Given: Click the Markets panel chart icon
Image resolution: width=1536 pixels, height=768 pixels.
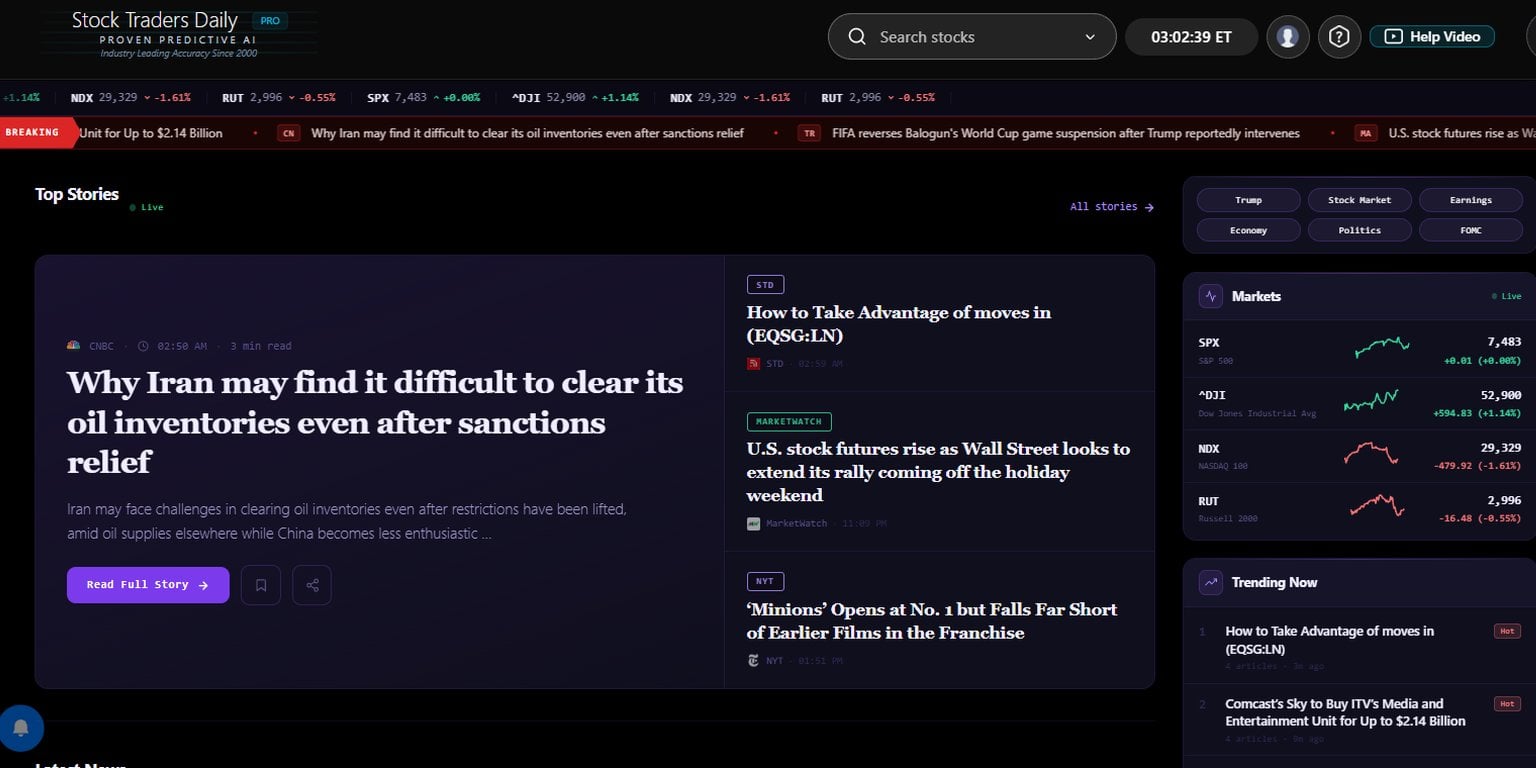Looking at the screenshot, I should tap(1211, 296).
